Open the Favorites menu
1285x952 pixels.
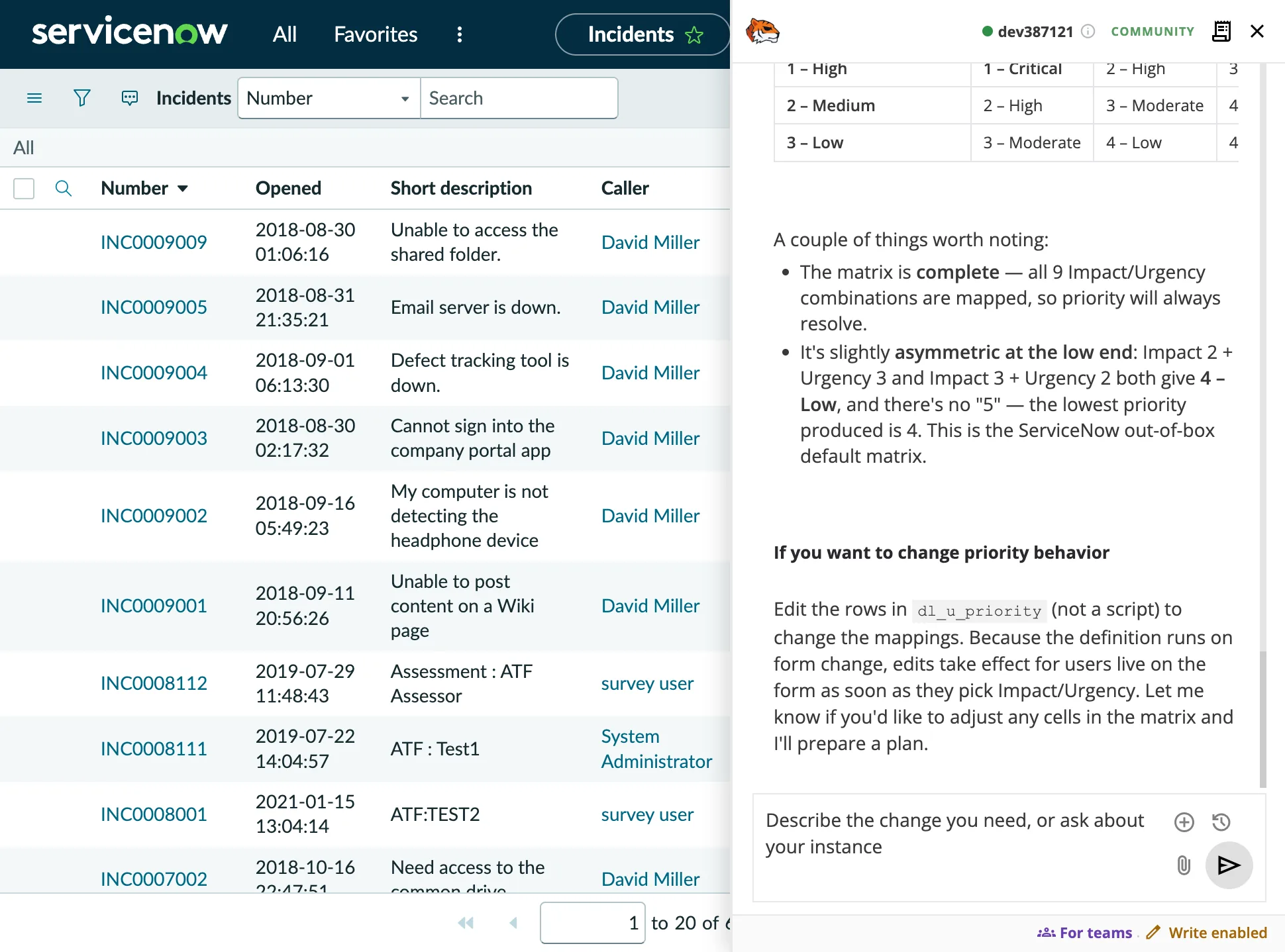tap(376, 34)
